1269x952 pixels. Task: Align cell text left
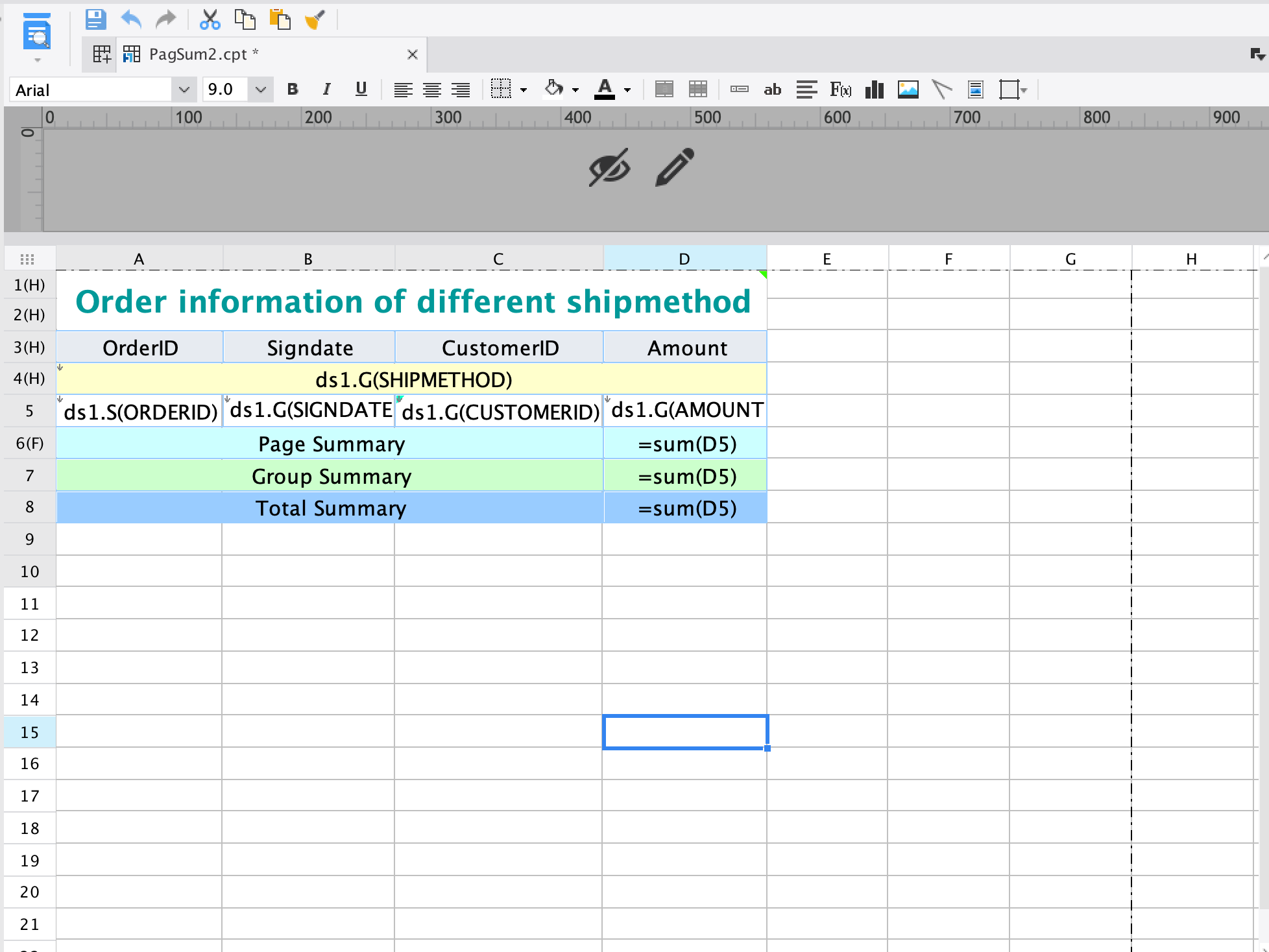point(403,89)
